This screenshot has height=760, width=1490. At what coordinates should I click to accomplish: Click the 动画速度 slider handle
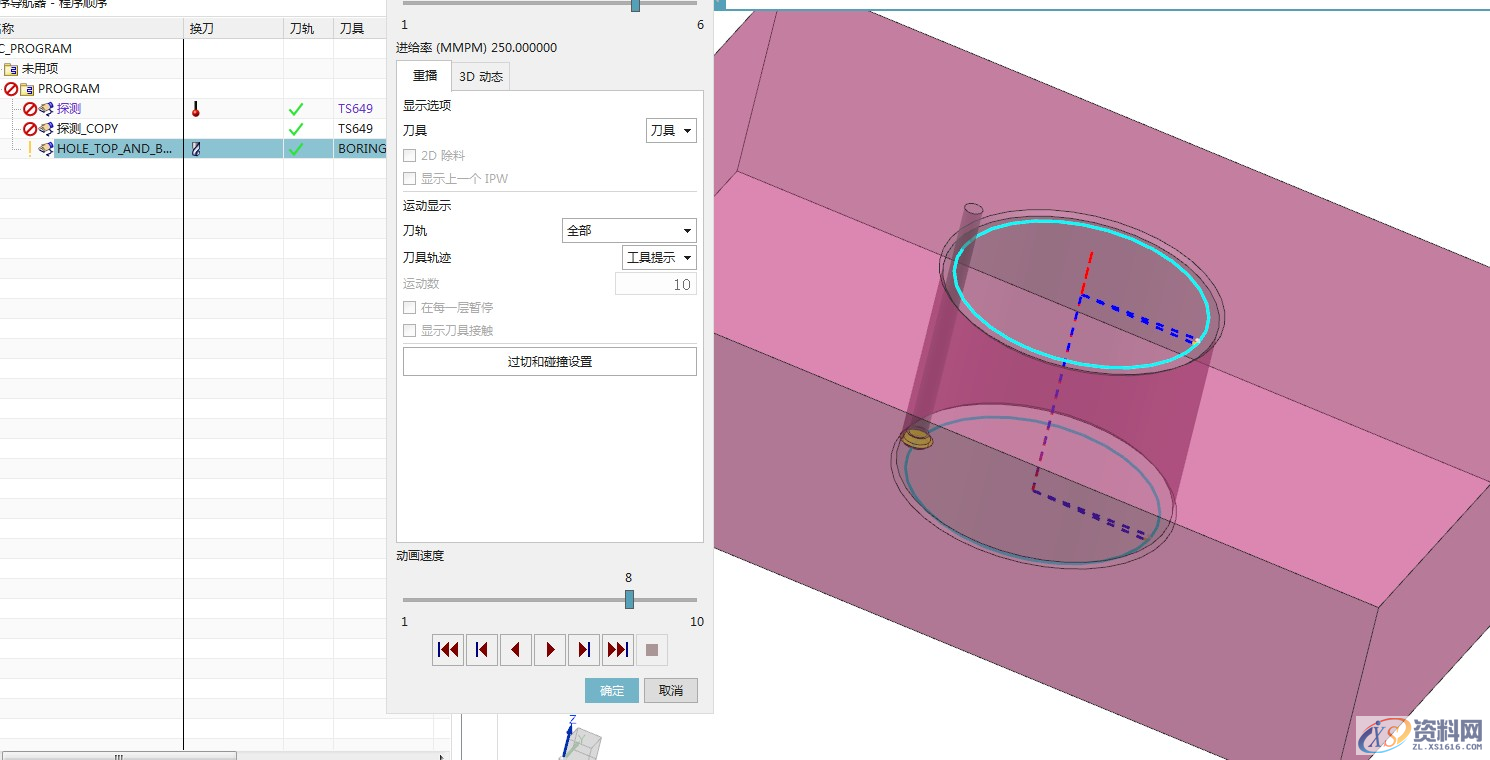629,599
